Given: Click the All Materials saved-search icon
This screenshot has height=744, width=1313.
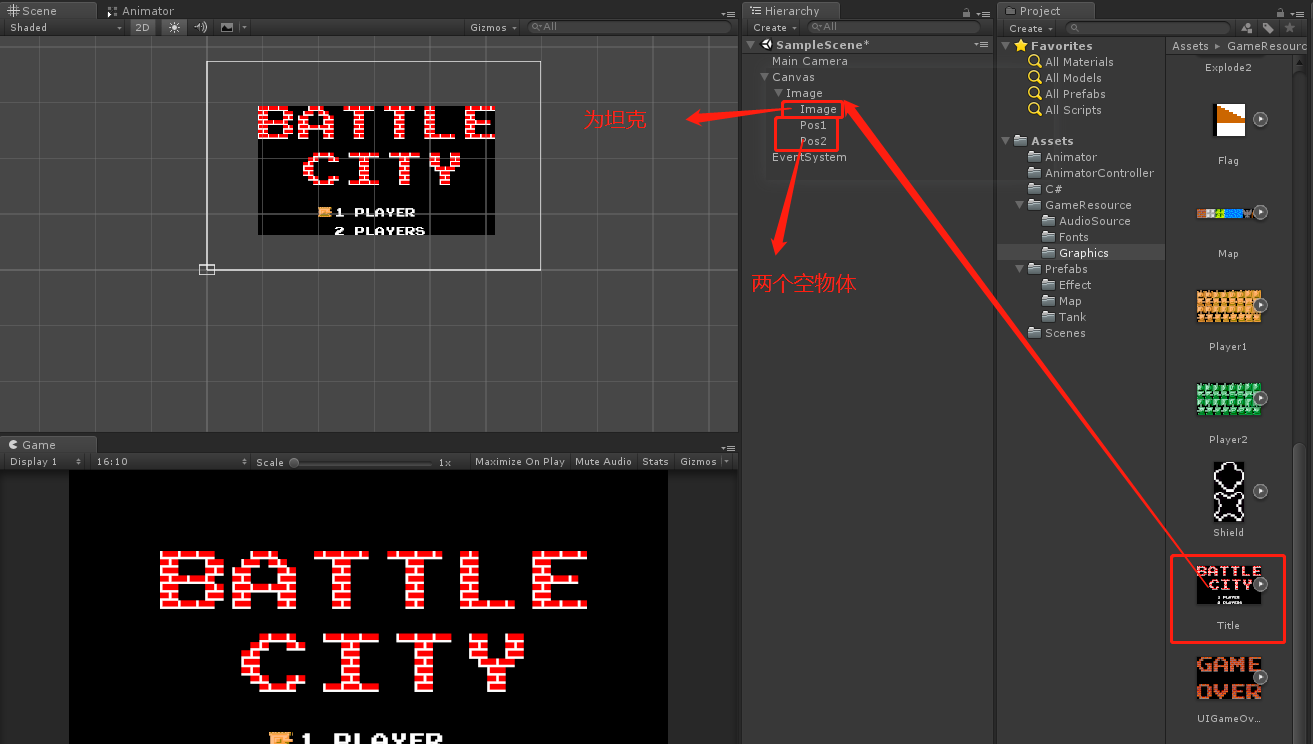Looking at the screenshot, I should pos(1035,62).
